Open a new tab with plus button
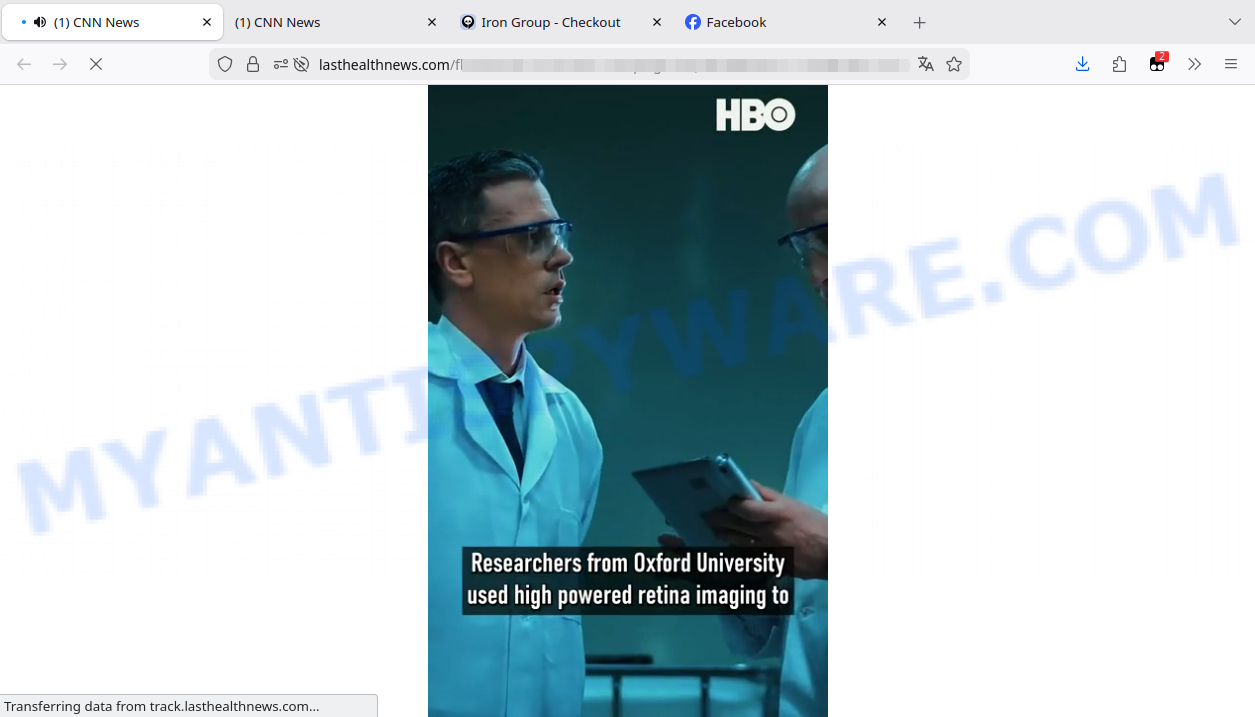1255x717 pixels. coord(920,22)
